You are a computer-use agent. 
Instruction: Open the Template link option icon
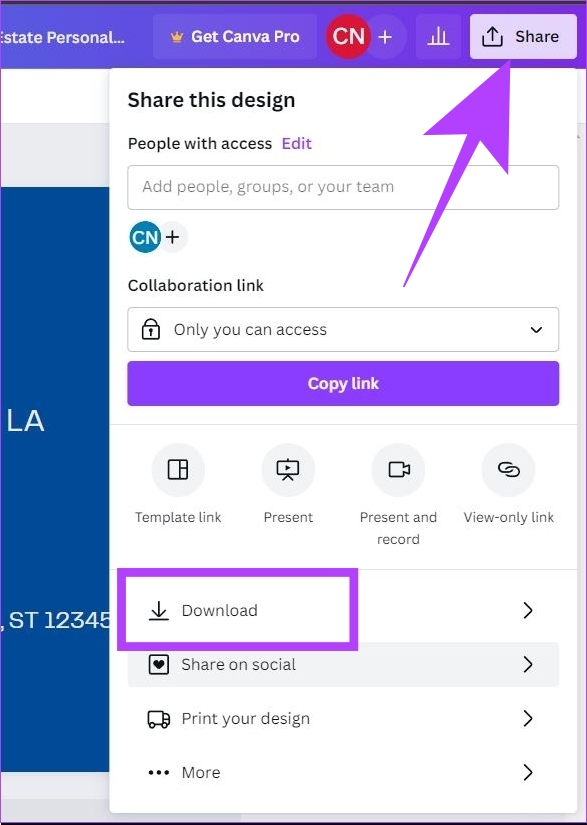pyautogui.click(x=178, y=470)
